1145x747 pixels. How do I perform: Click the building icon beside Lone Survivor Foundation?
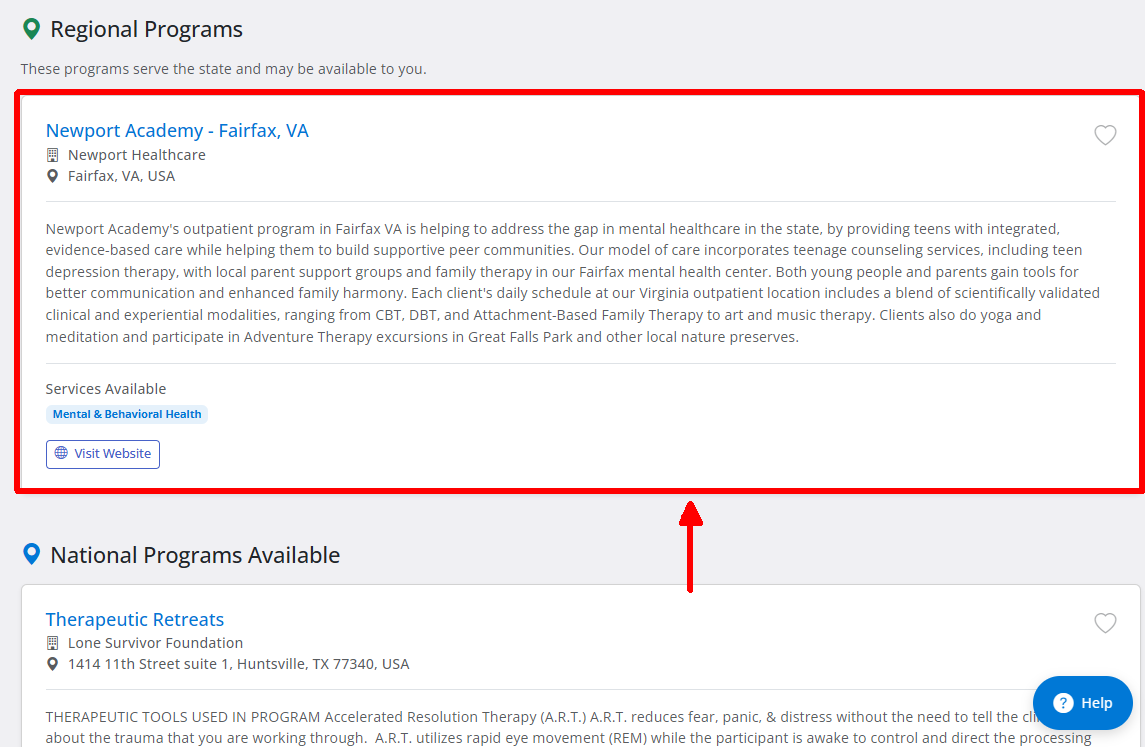(x=53, y=643)
